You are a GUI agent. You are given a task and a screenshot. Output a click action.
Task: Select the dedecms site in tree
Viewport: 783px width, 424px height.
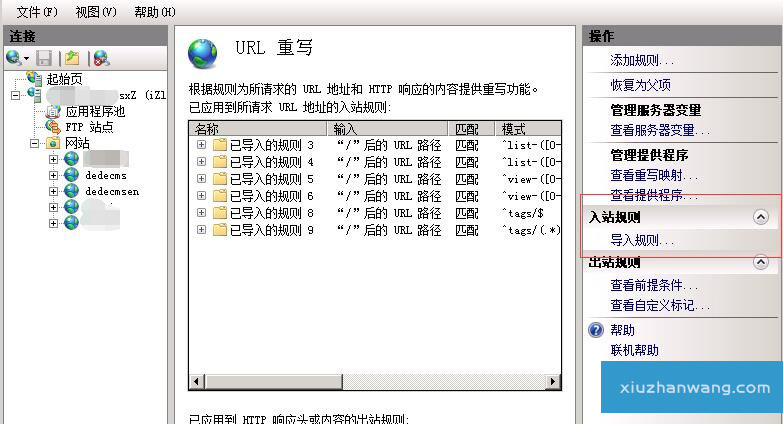point(107,175)
